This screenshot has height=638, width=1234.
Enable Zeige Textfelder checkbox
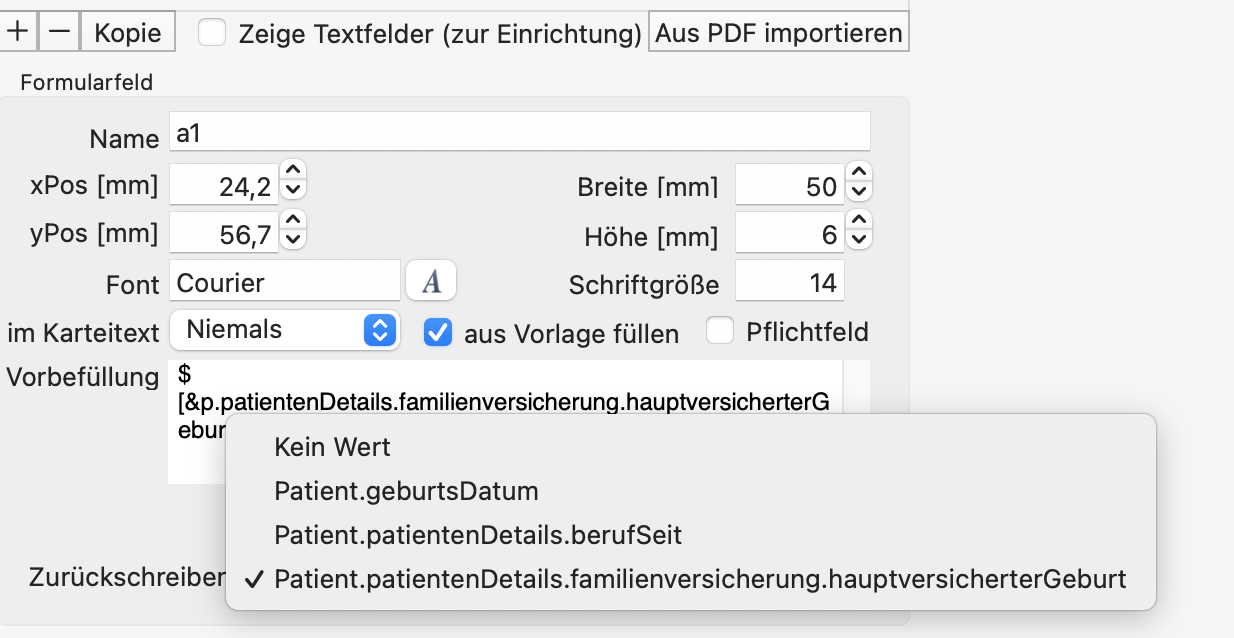[211, 33]
